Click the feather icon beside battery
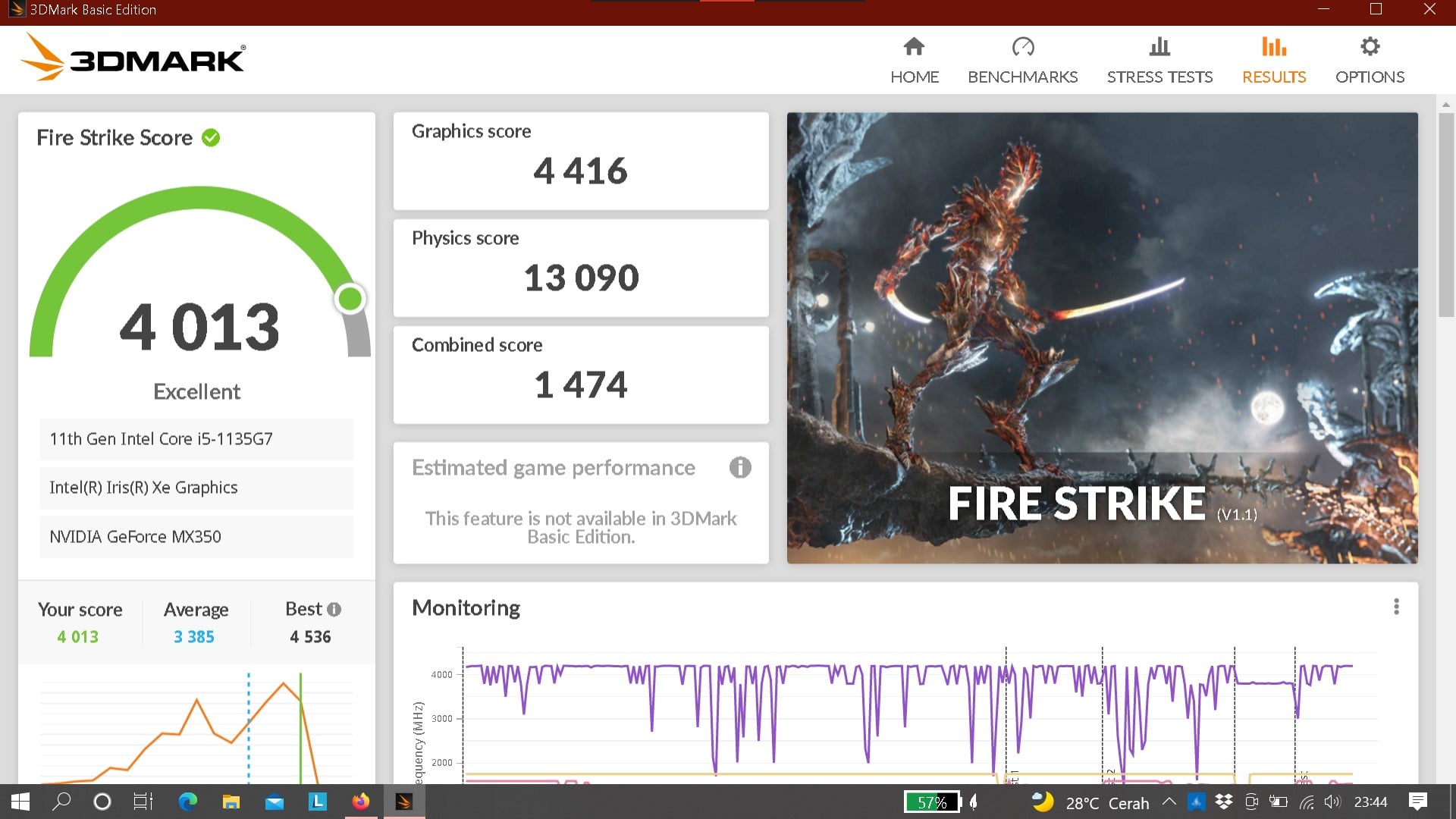The width and height of the screenshot is (1456, 819). [974, 802]
